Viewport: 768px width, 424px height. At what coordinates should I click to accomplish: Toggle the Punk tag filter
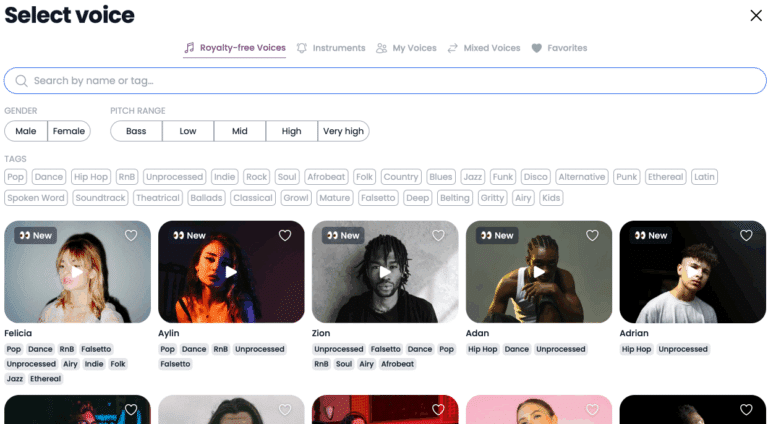tap(627, 177)
